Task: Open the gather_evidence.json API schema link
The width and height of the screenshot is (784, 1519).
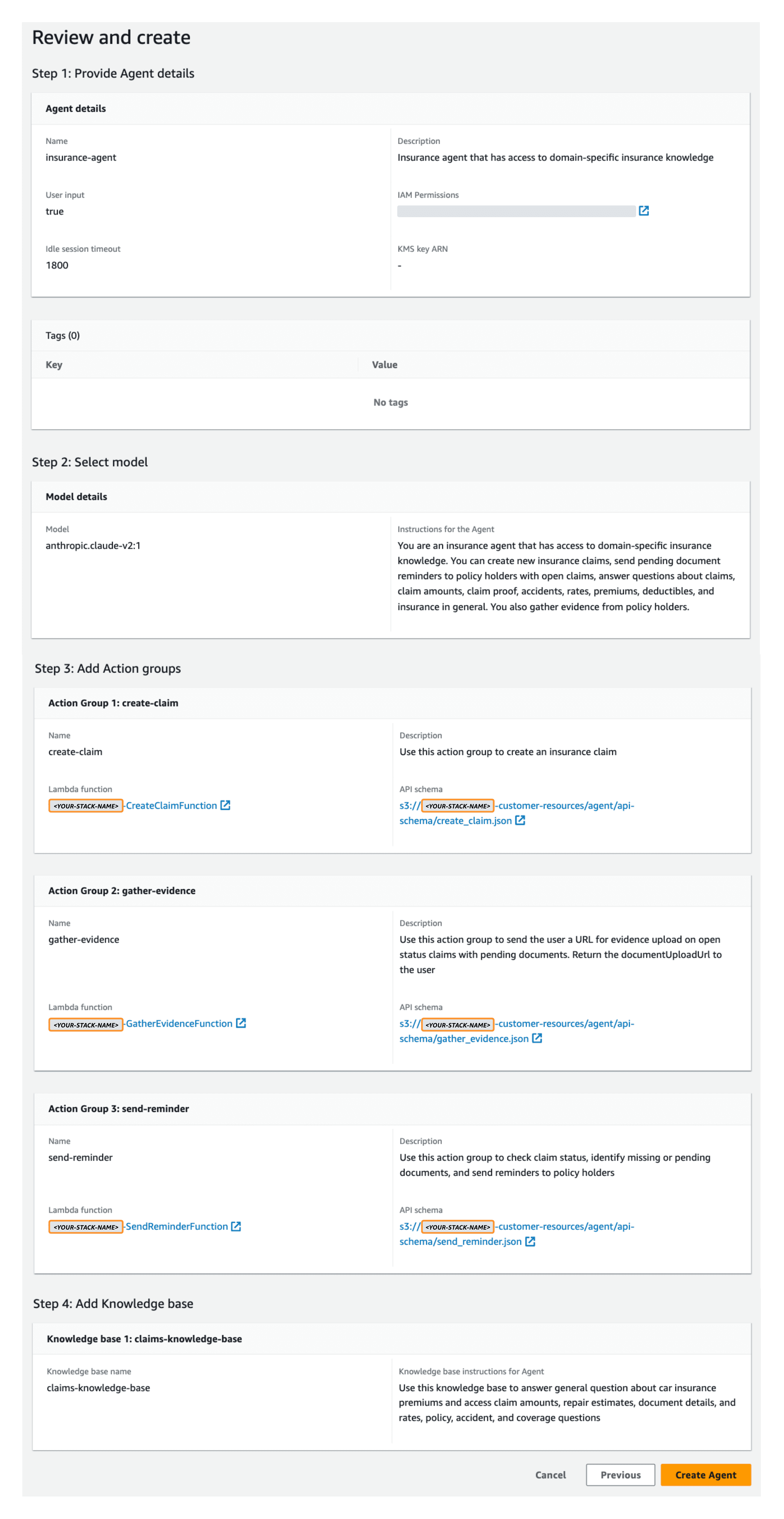Action: pos(516,1031)
